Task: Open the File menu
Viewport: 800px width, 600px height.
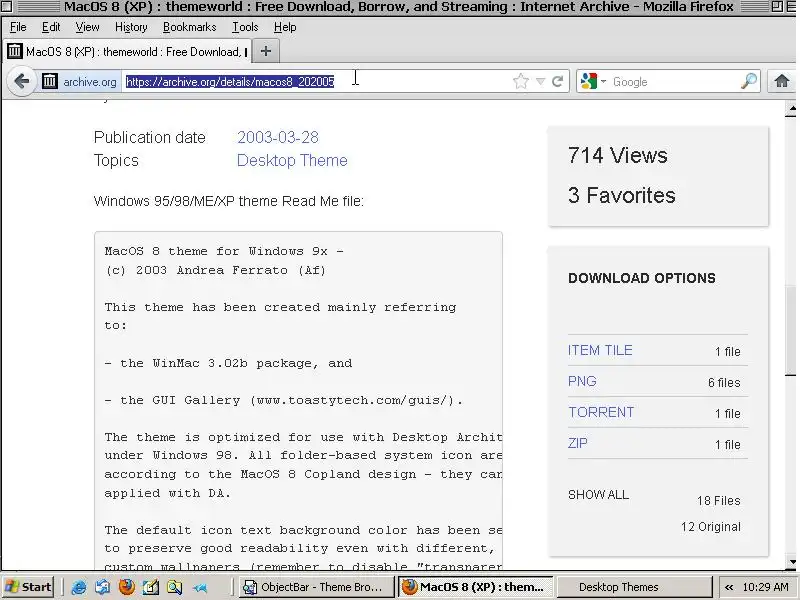Action: [18, 27]
